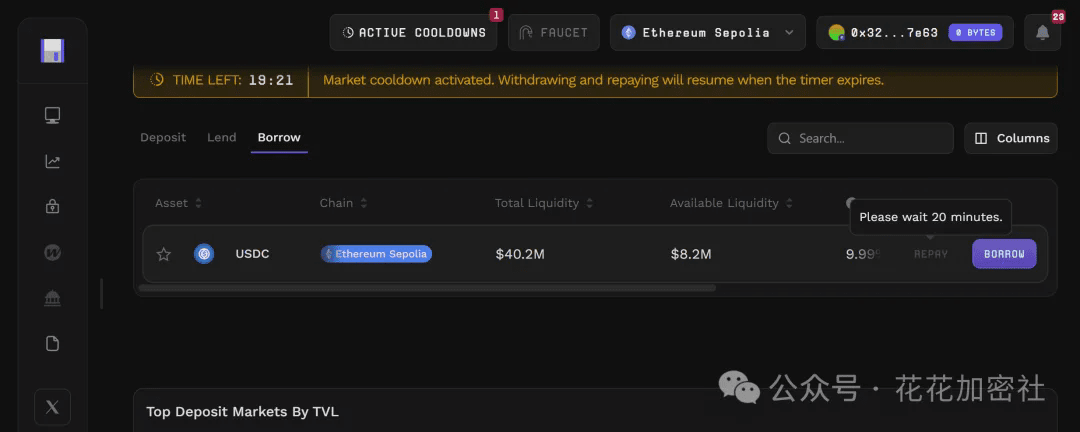Screen dimensions: 1080x432
Task: Switch to the Lend tab
Action: [222, 137]
